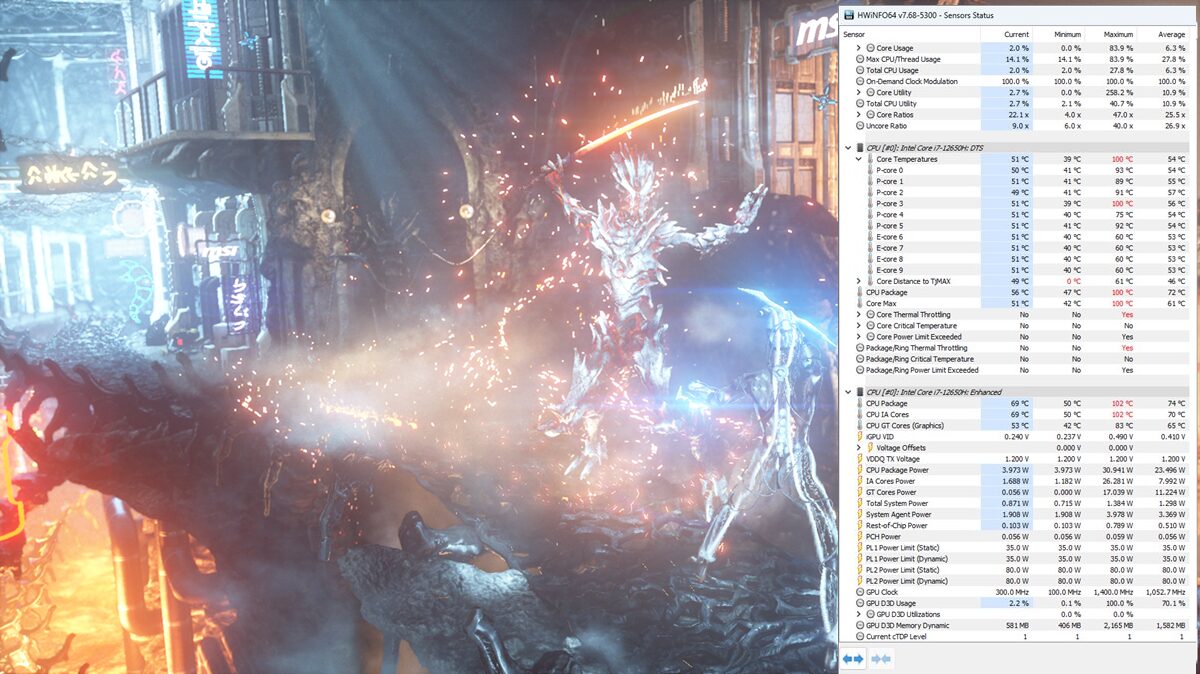Click thermometer icon beside Core Max

point(860,303)
